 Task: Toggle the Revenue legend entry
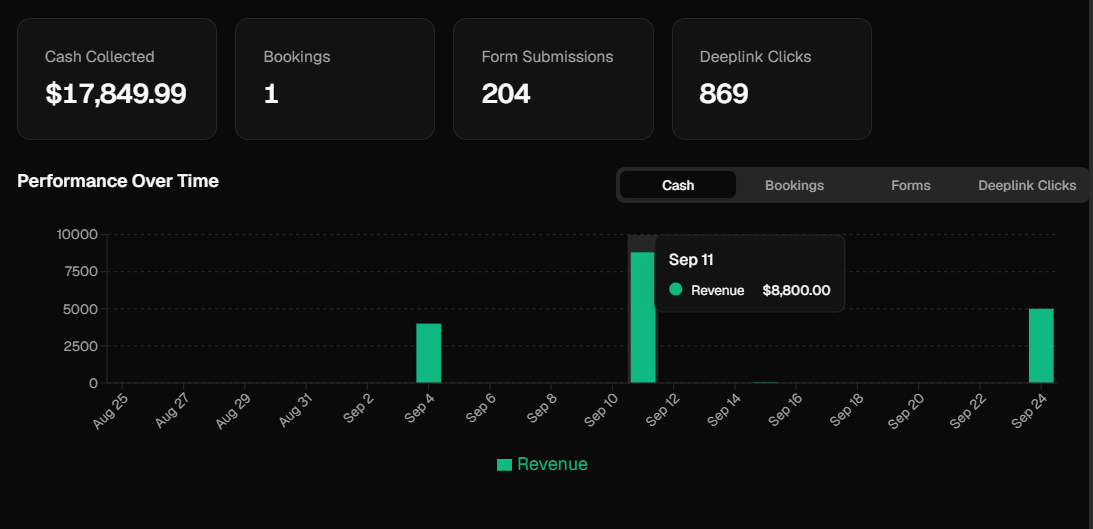click(542, 464)
